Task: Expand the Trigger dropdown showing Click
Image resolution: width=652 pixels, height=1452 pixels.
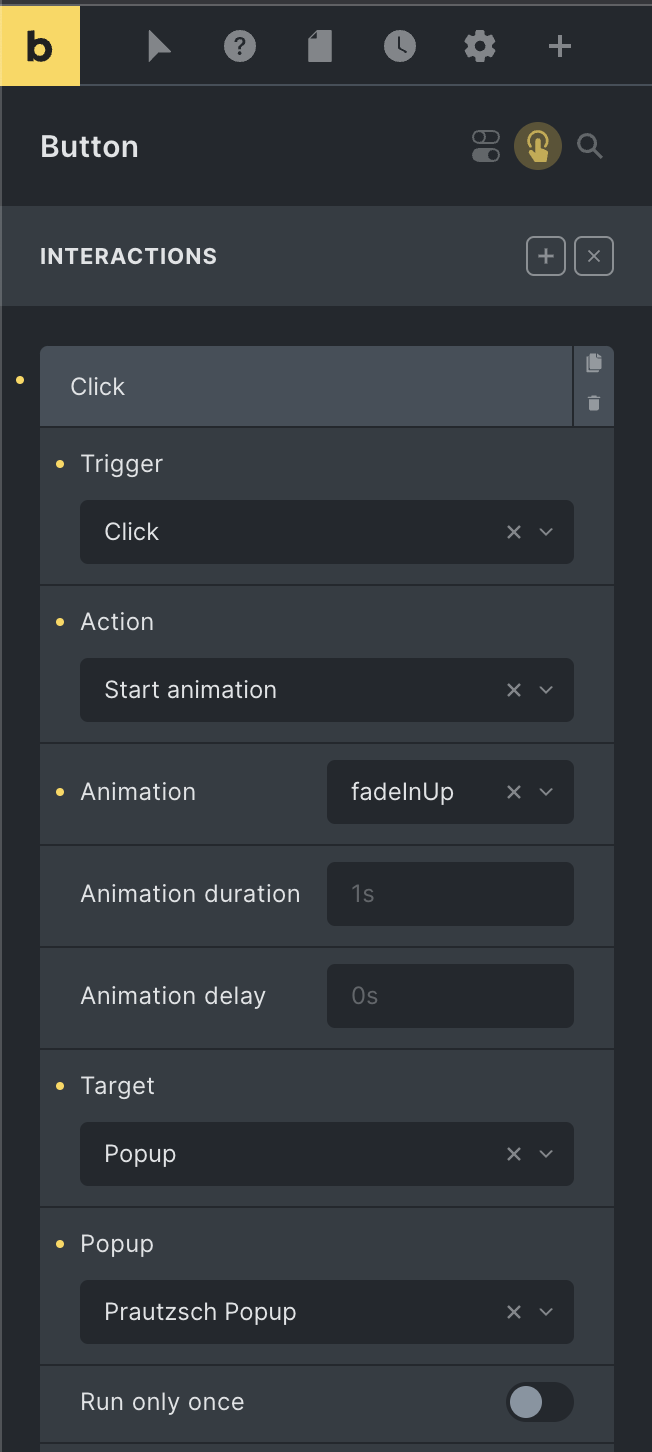Action: point(327,532)
